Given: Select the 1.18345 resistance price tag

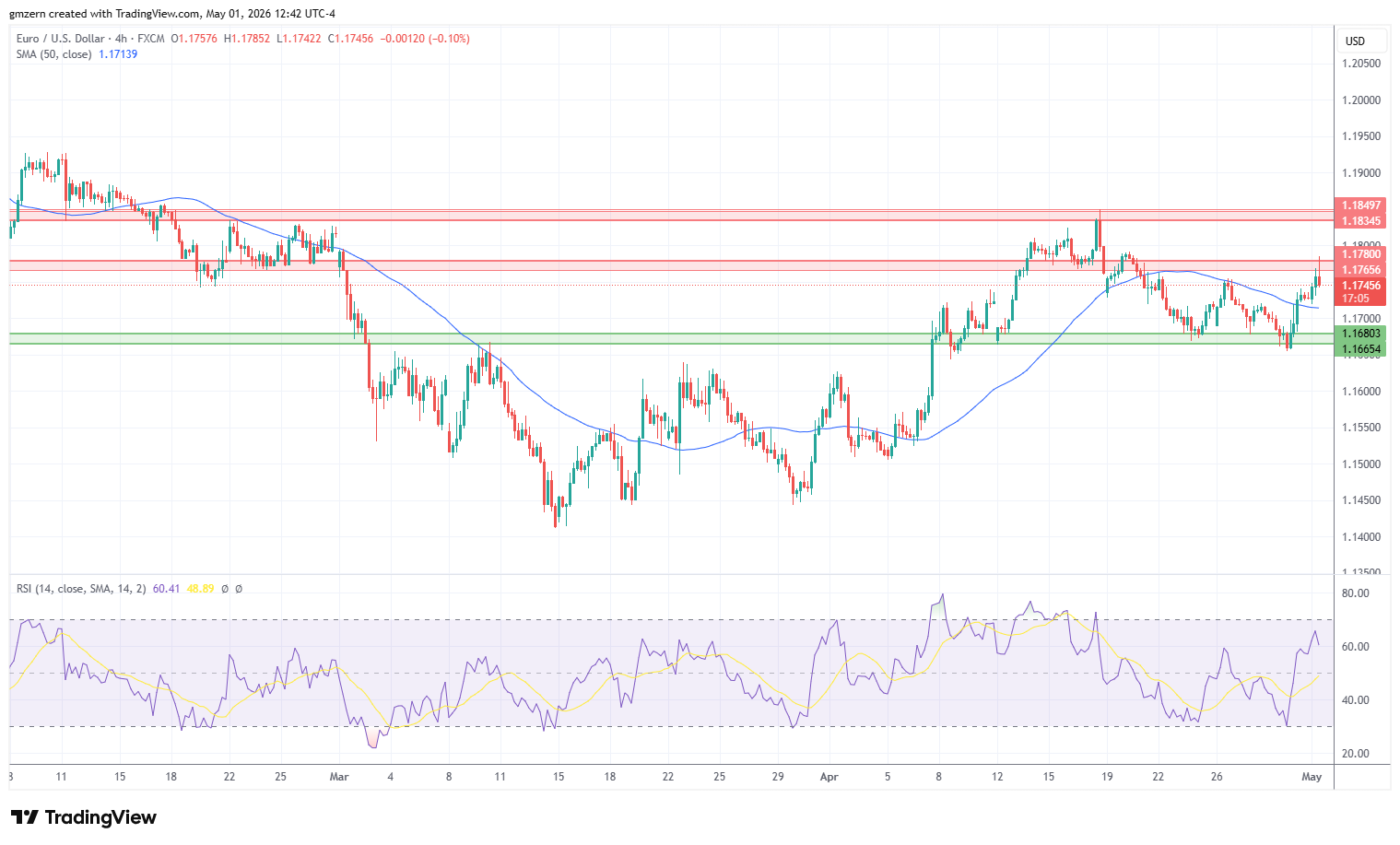Looking at the screenshot, I should 1360,221.
